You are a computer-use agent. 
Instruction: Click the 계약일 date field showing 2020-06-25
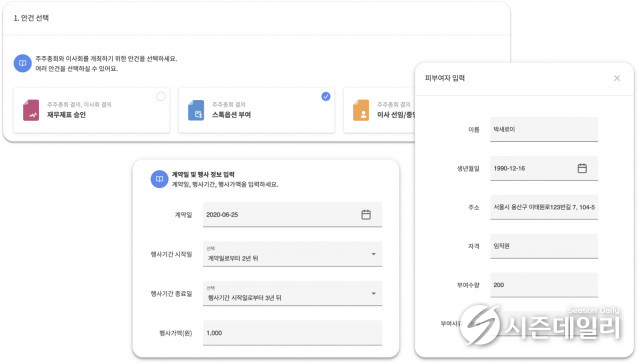[292, 214]
